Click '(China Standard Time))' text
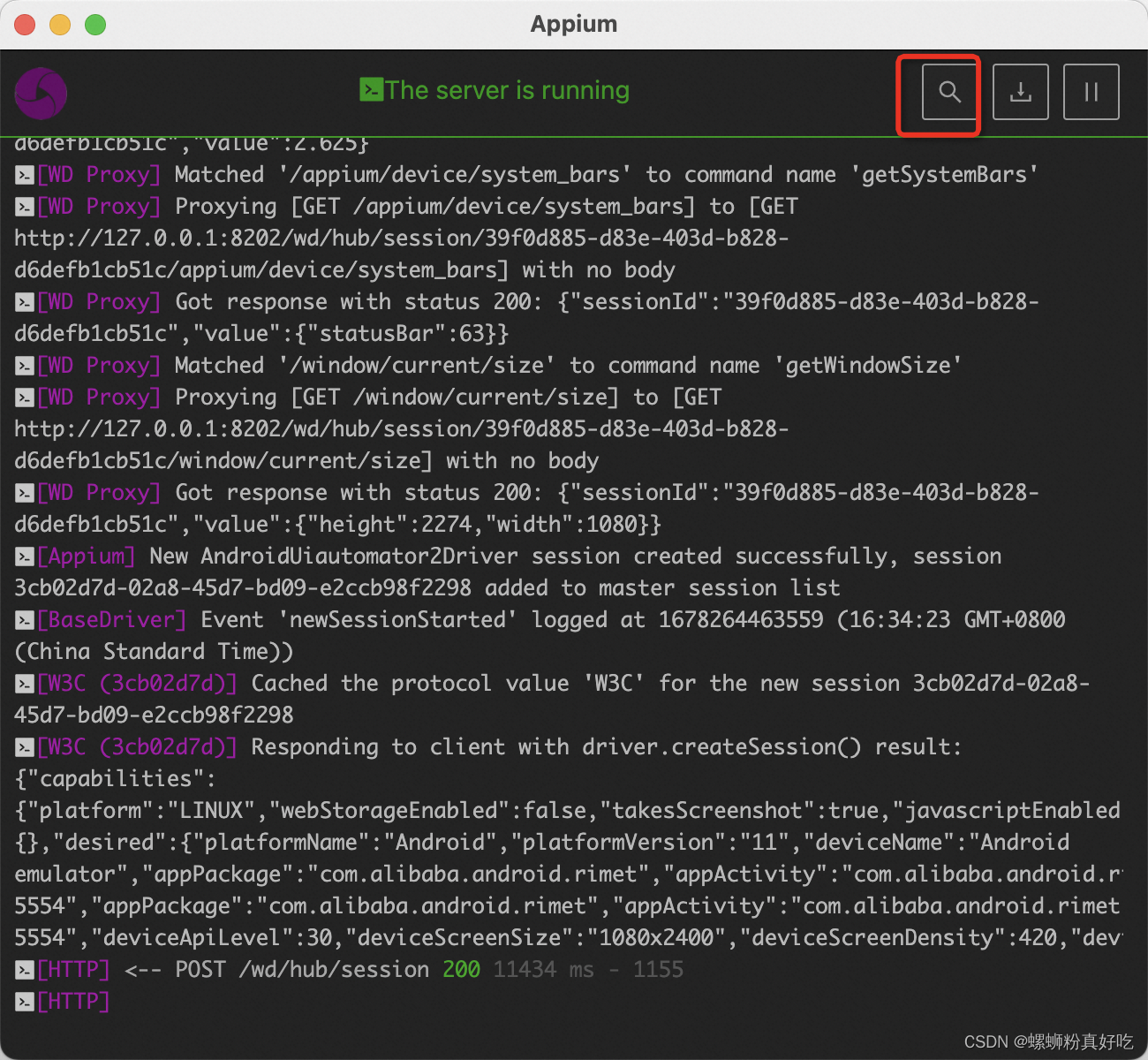Screen dimensions: 1148x1060 pyautogui.click(x=154, y=652)
